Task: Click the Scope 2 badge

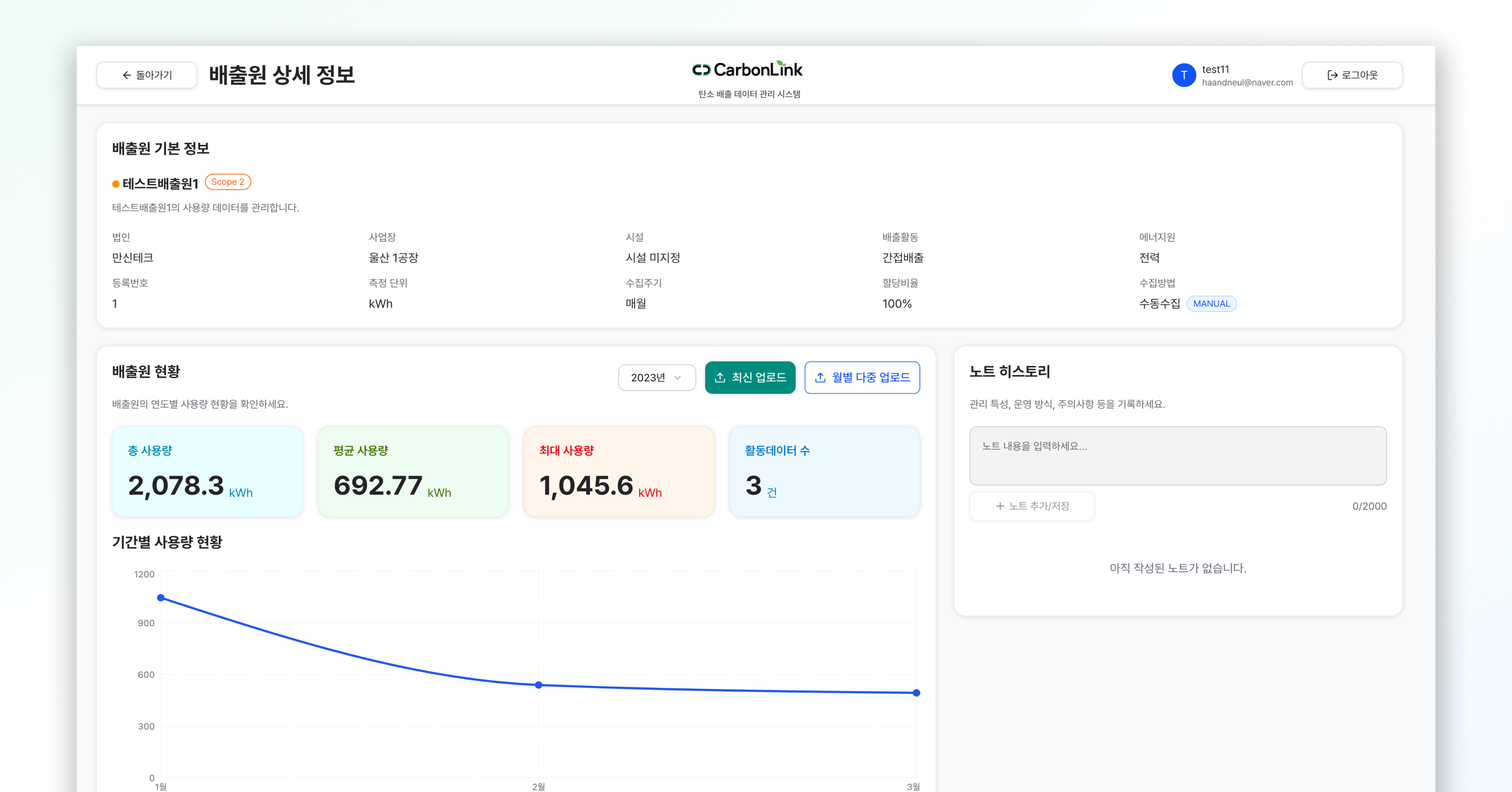Action: point(228,182)
